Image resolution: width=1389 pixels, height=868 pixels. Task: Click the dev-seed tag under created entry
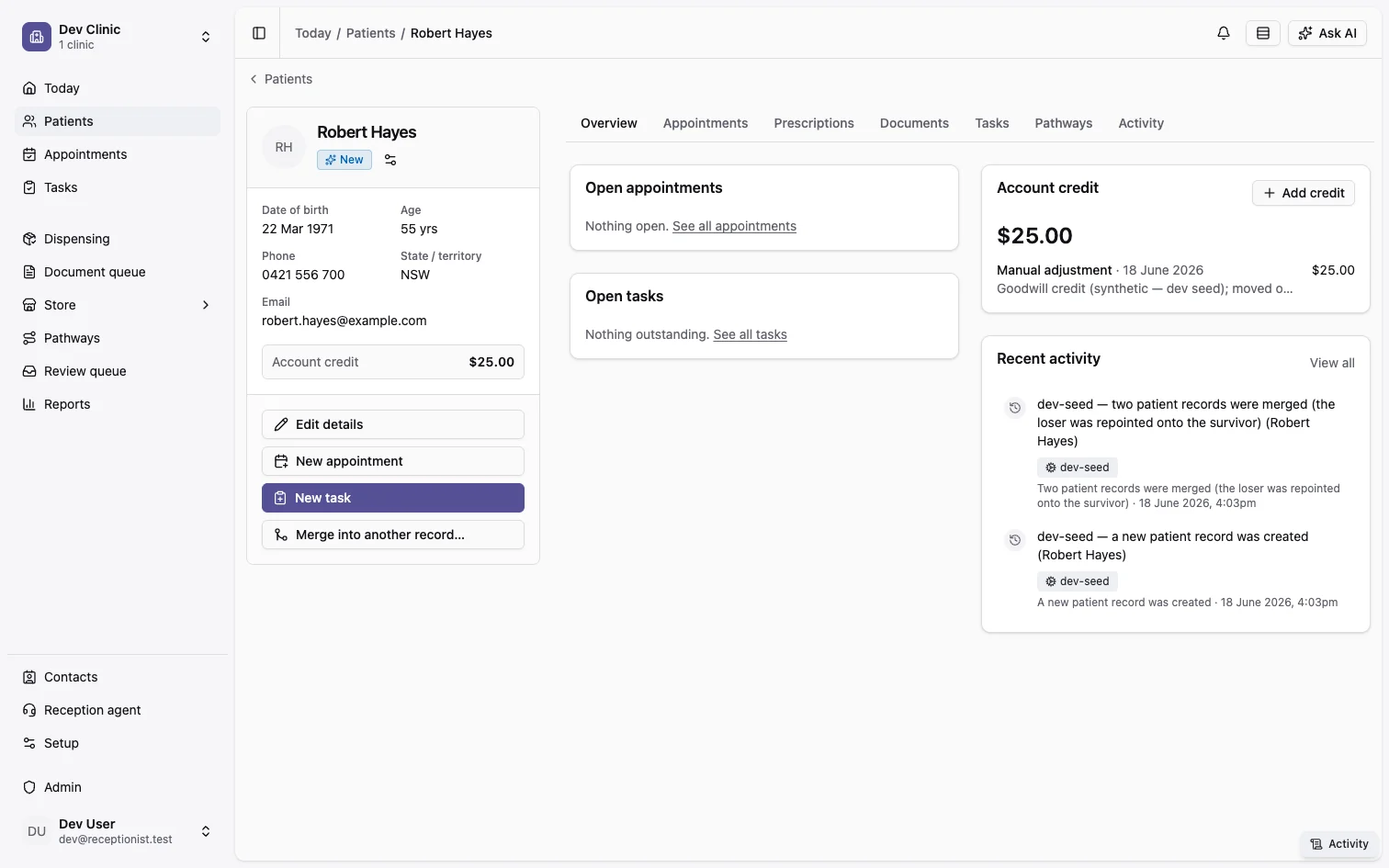[x=1078, y=581]
